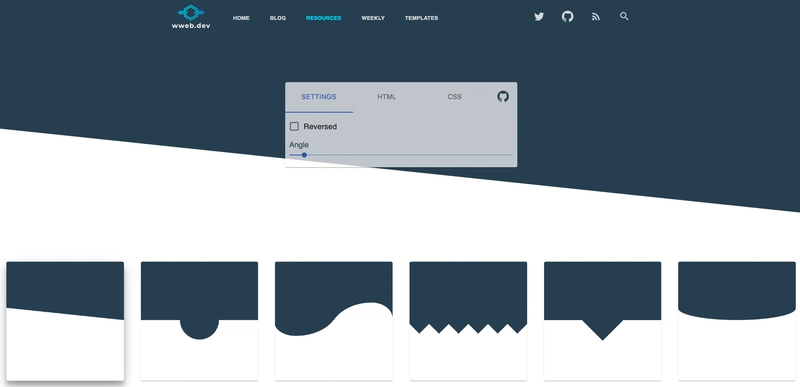Switch to the HTML tab
The height and width of the screenshot is (387, 800).
(386, 97)
